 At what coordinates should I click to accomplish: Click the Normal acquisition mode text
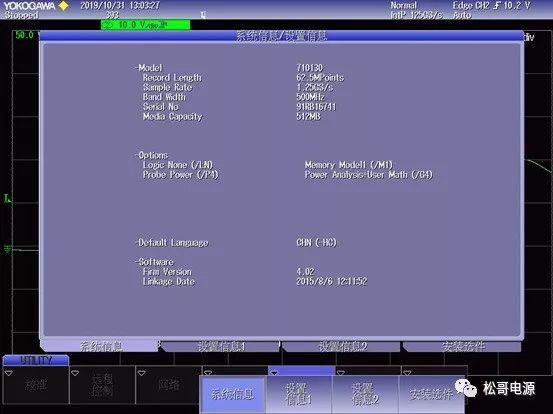[403, 5]
